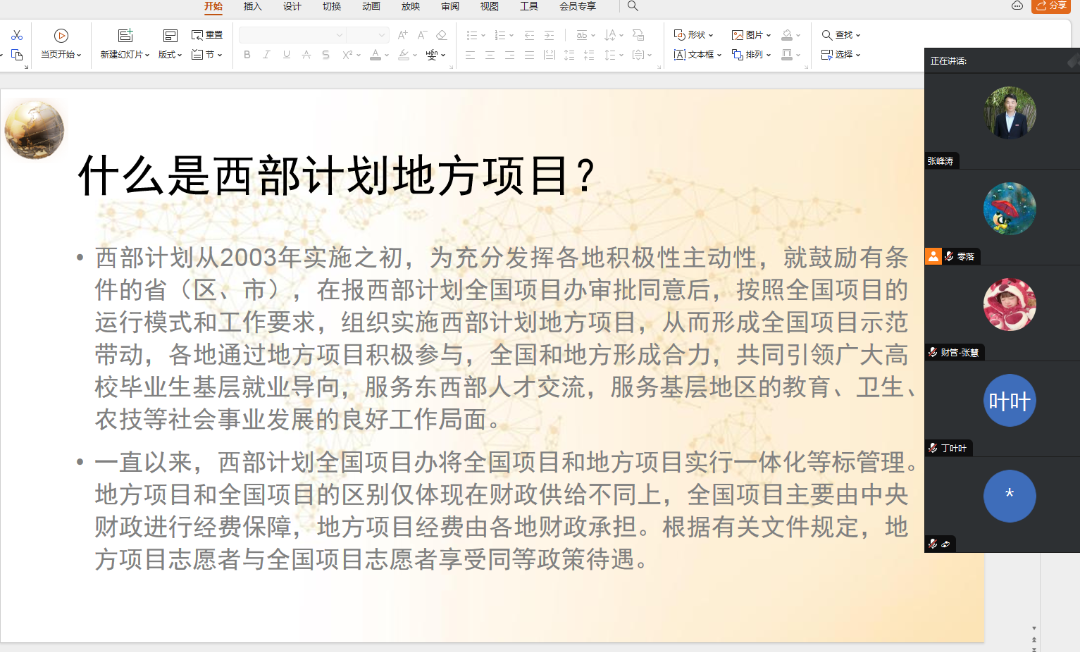This screenshot has height=652, width=1080.
Task: Click the Reset (重置) slide button
Action: (x=207, y=35)
